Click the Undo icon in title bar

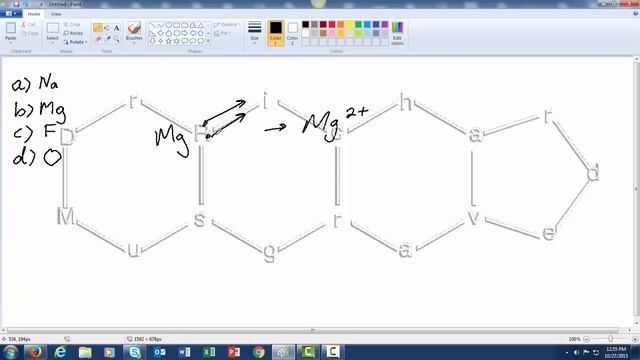point(25,4)
